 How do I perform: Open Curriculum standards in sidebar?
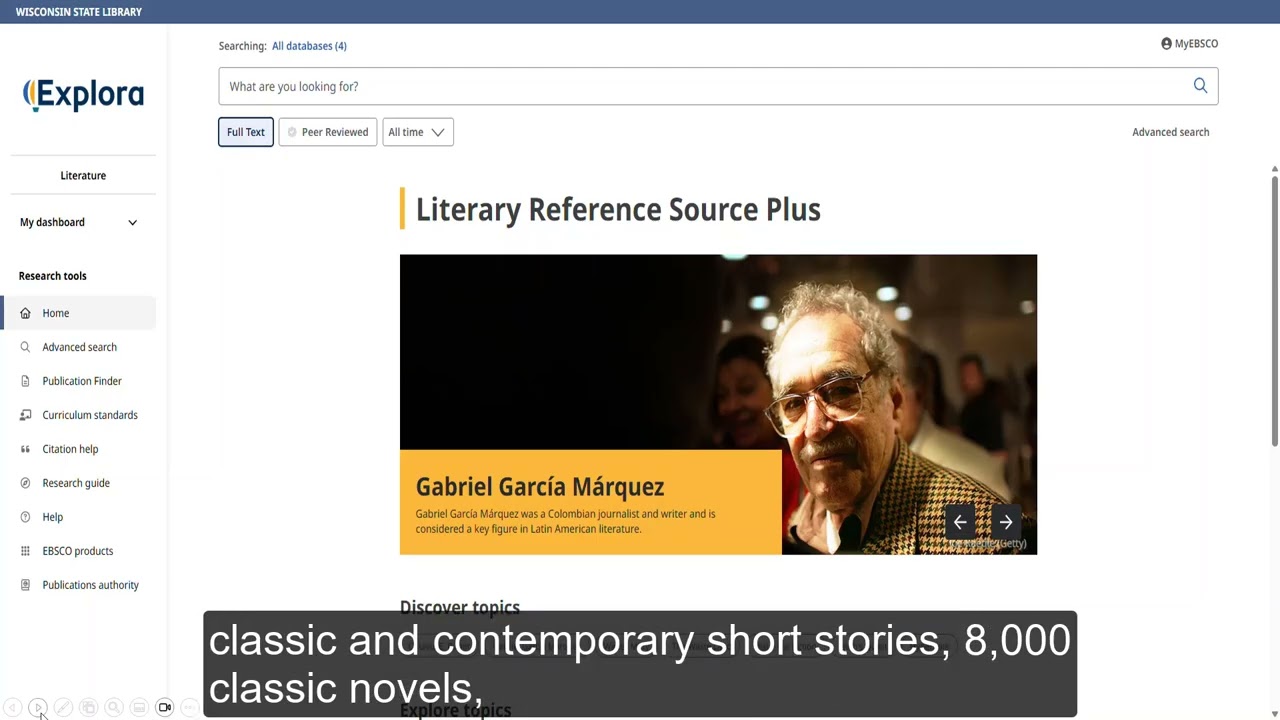tap(90, 415)
